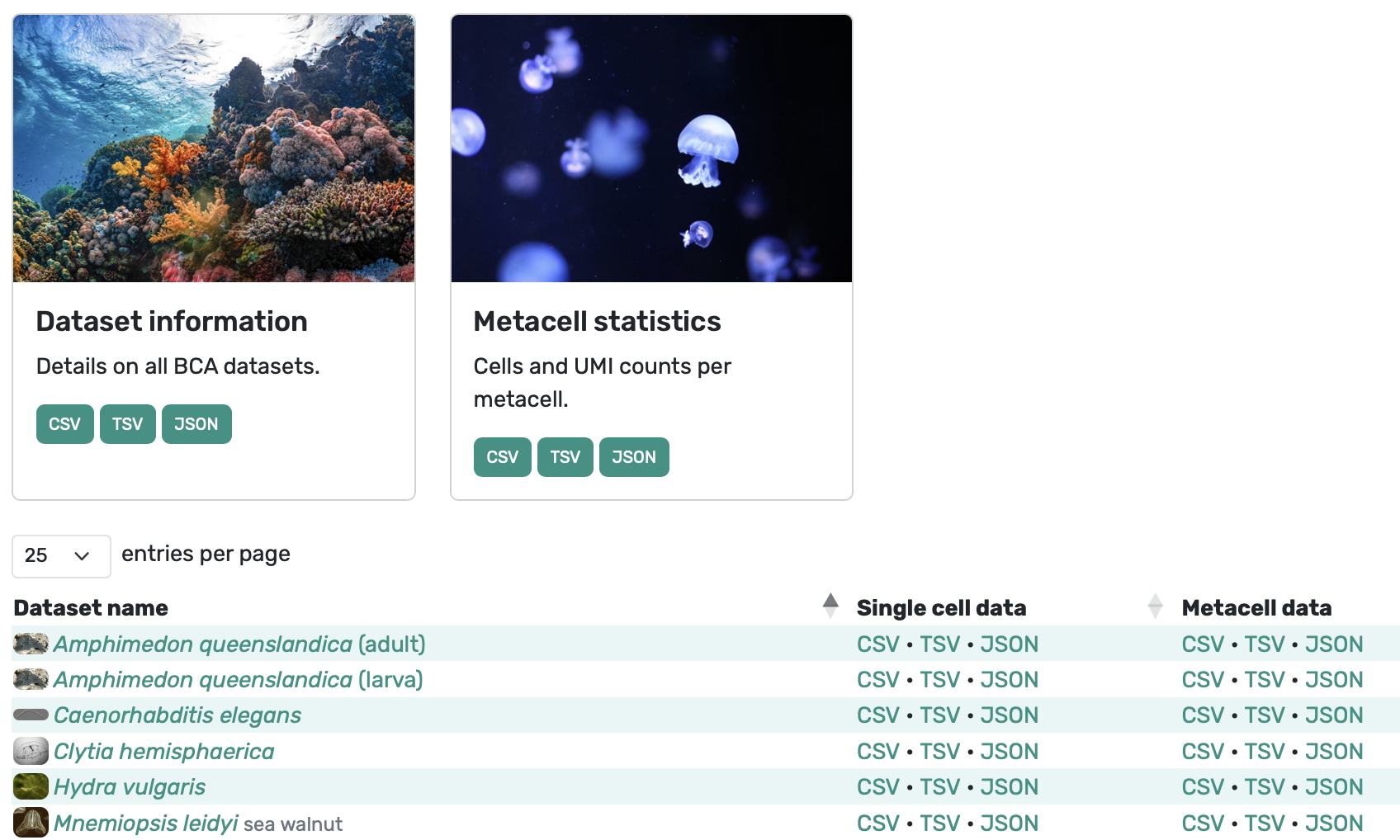The height and width of the screenshot is (840, 1400).
Task: Download Dataset information as CSV
Action: 64,423
